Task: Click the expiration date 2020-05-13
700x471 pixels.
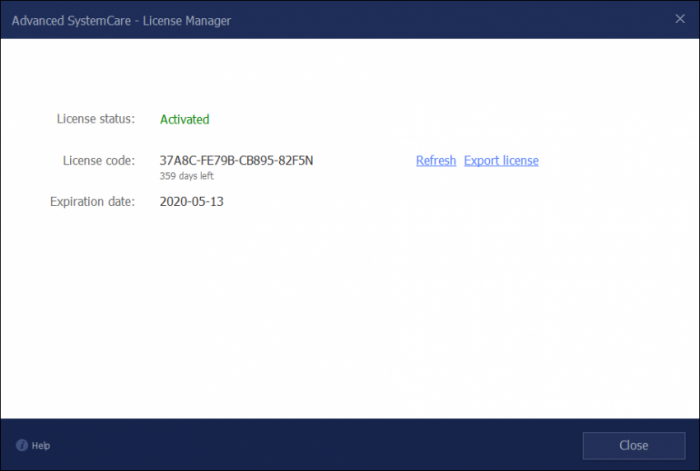Action: tap(192, 201)
